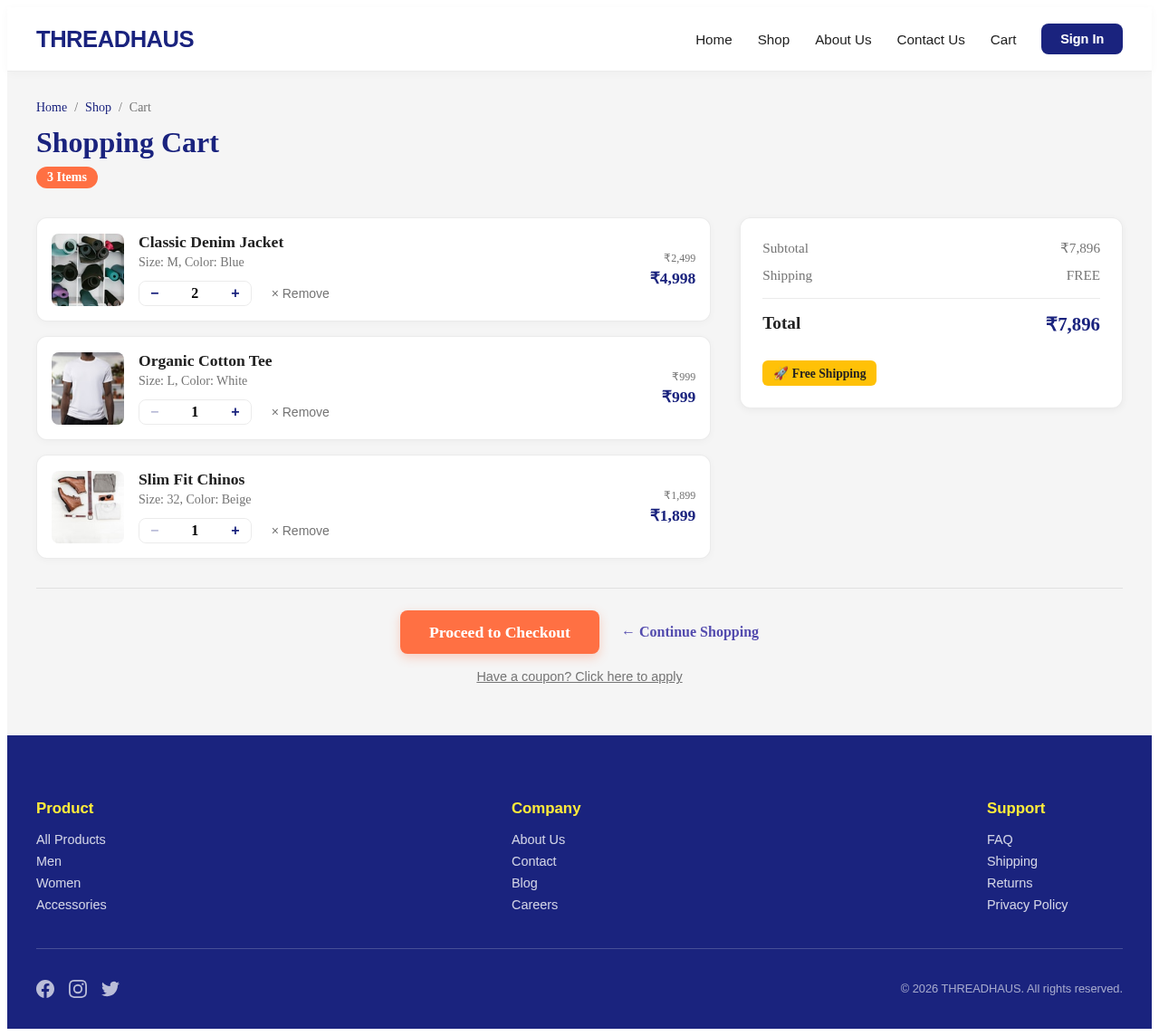The height and width of the screenshot is (1036, 1159).
Task: Click the Sign In button
Action: 1082,39
